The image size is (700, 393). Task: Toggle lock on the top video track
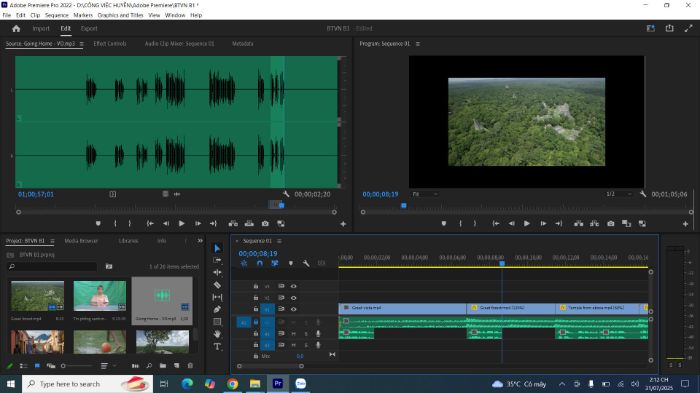click(x=256, y=286)
